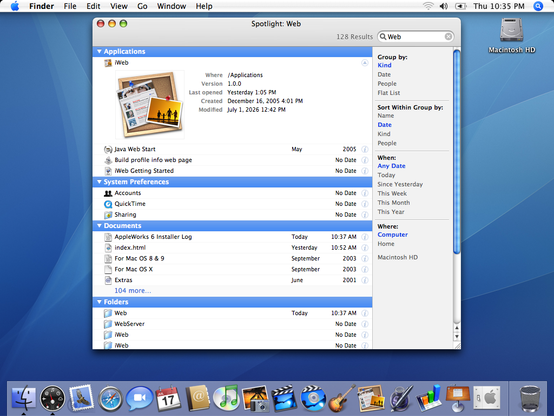Screen dimensions: 554x416
Task: Group results by Date
Action: tap(384, 74)
